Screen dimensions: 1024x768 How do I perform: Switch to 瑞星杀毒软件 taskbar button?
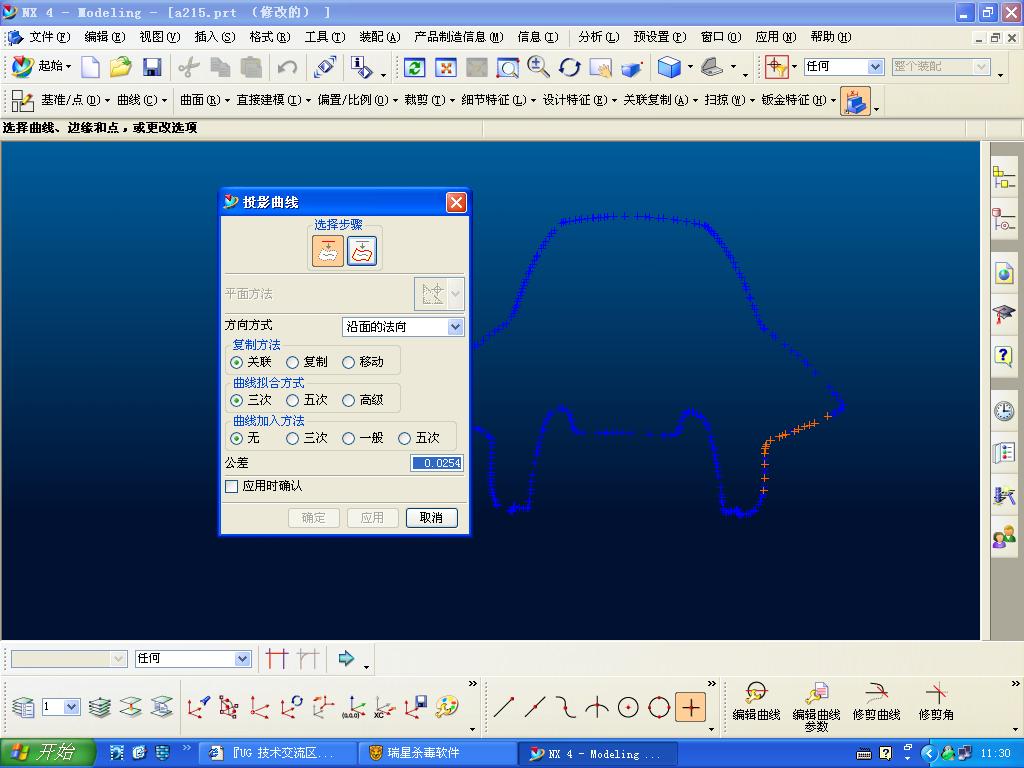point(436,753)
